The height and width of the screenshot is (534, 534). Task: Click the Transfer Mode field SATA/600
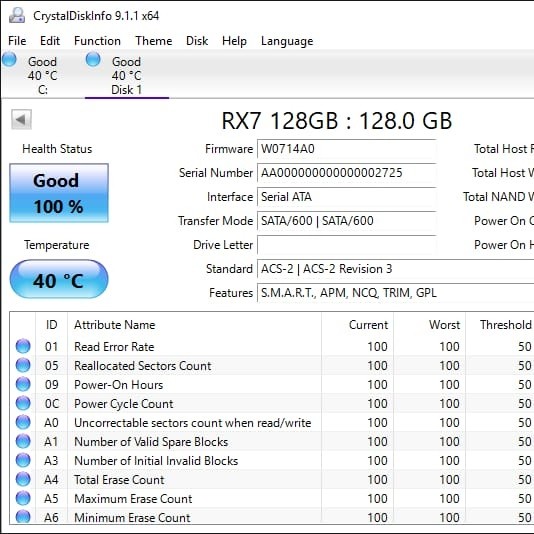[346, 221]
